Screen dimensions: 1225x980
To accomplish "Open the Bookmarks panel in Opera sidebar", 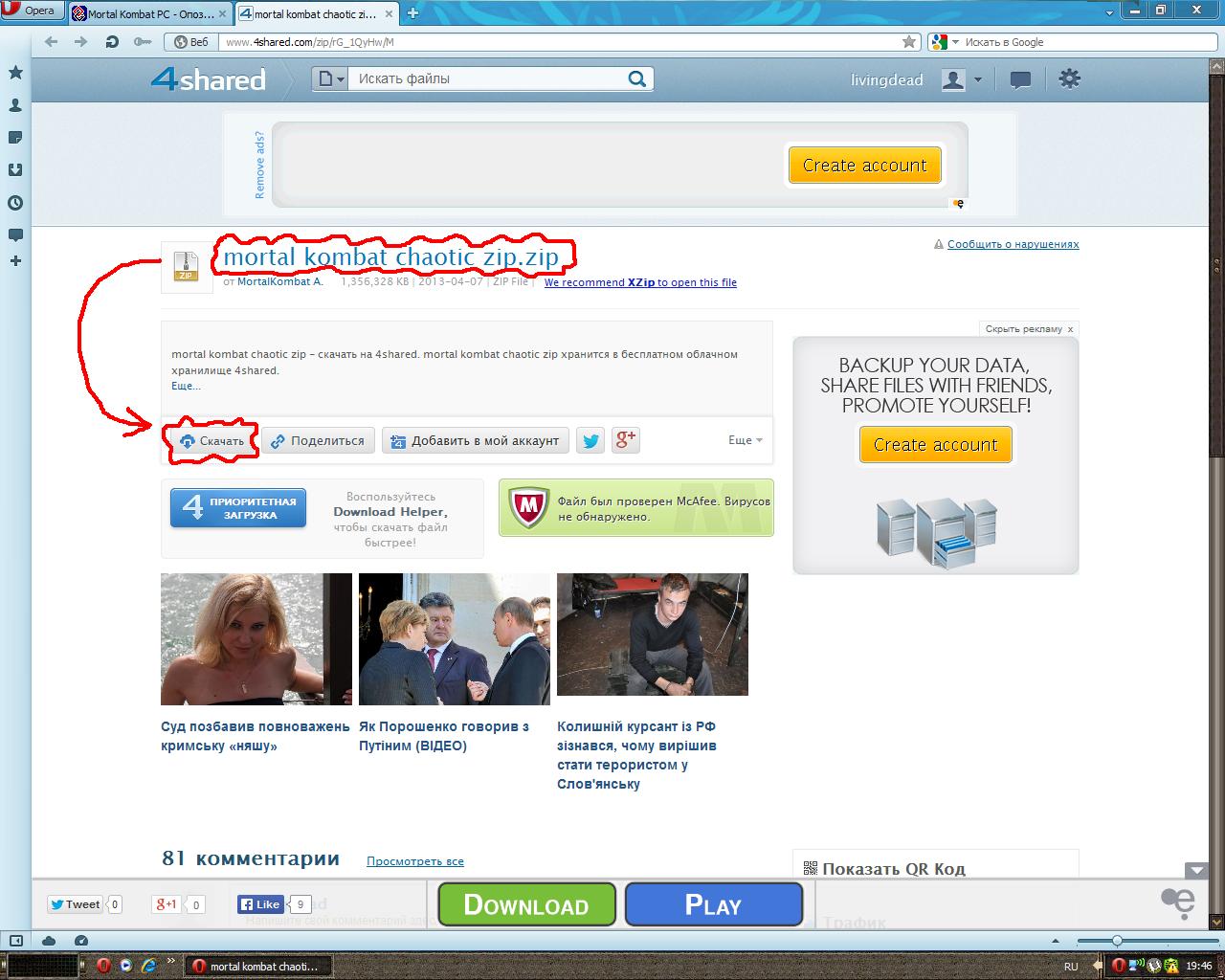I will [15, 73].
